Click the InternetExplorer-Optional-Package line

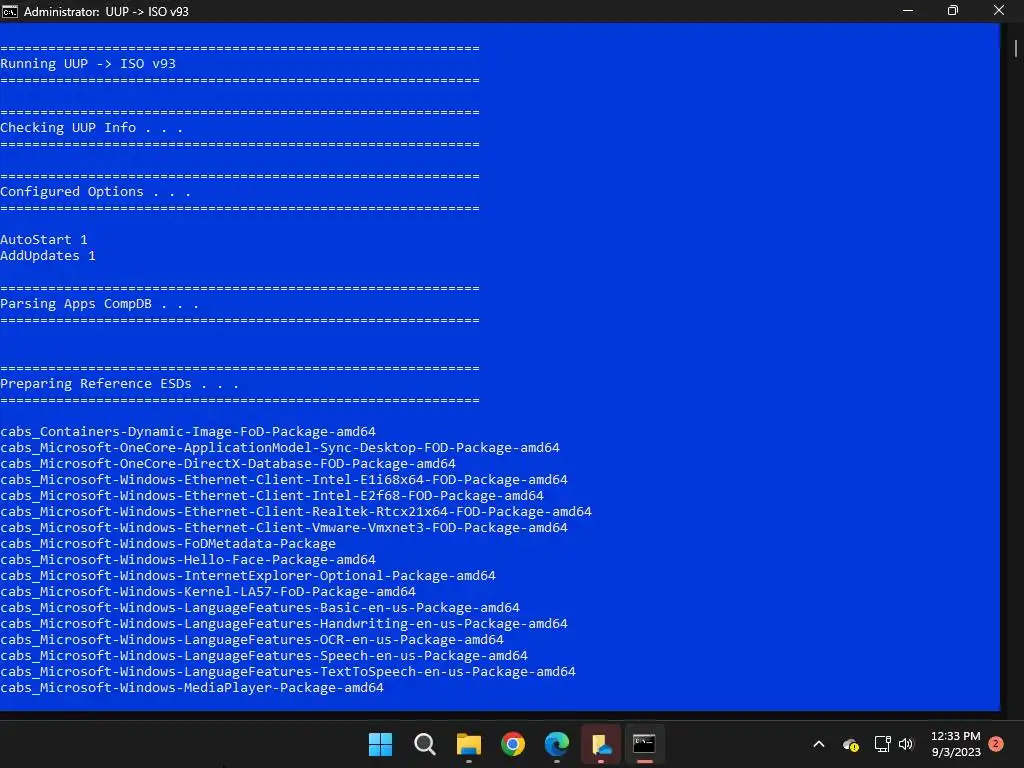coord(248,576)
